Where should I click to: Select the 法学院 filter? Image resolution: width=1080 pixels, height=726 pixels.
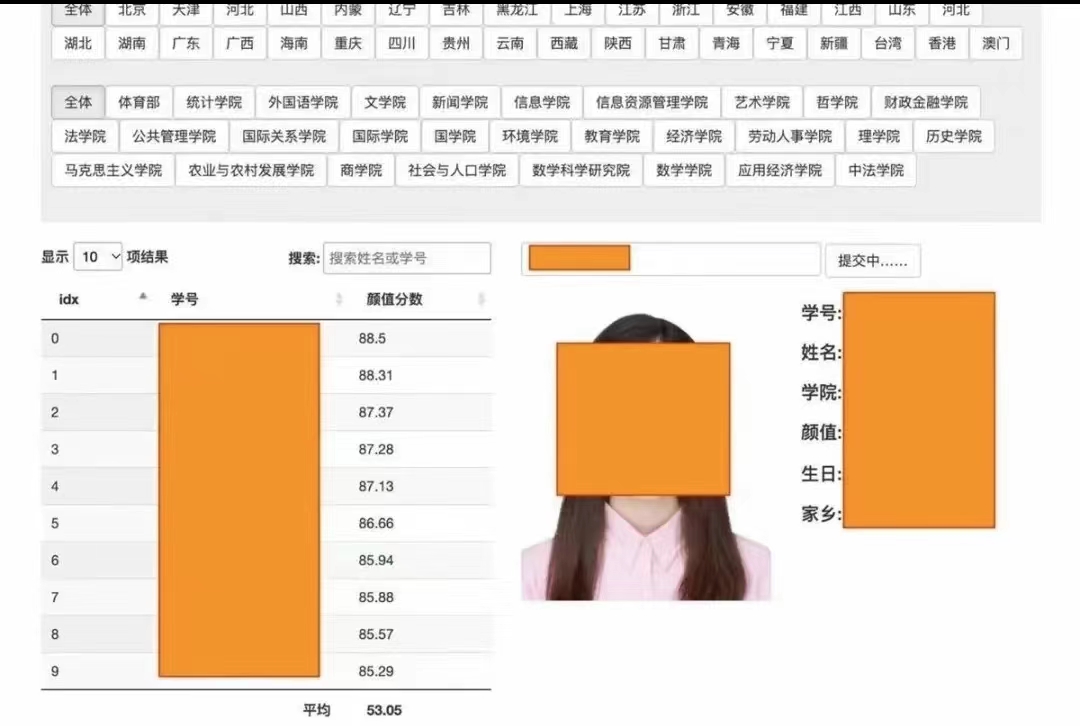pos(85,136)
